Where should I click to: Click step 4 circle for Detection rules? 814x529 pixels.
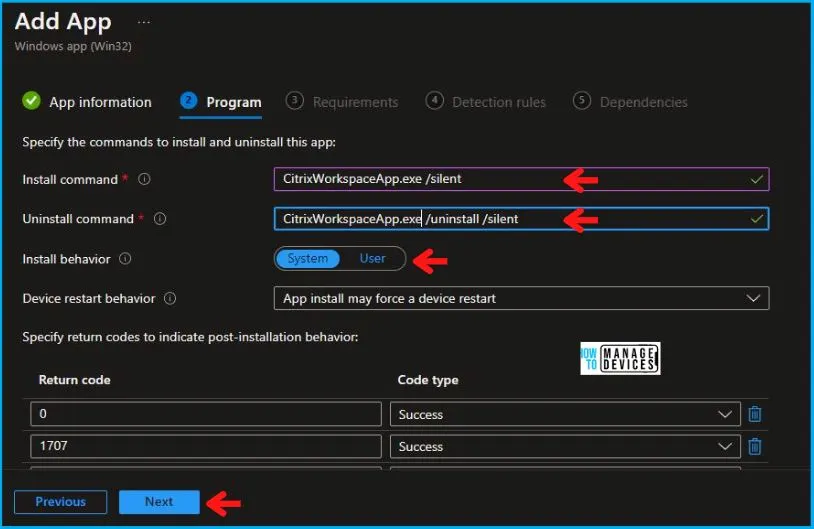click(x=434, y=100)
